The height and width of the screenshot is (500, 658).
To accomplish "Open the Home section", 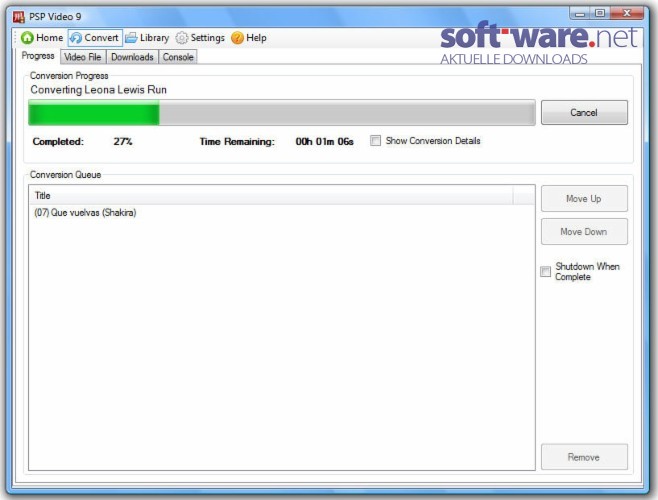I will [x=42, y=38].
